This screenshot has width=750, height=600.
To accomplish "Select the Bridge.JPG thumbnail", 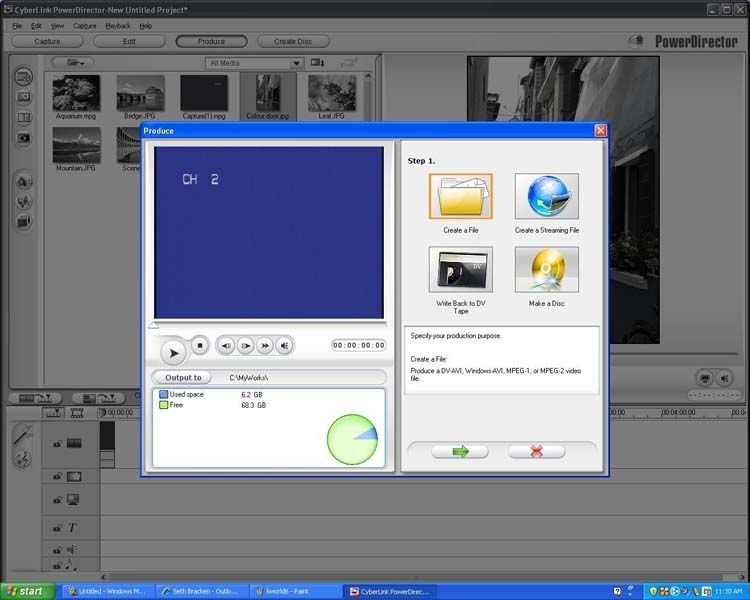I will pos(140,93).
